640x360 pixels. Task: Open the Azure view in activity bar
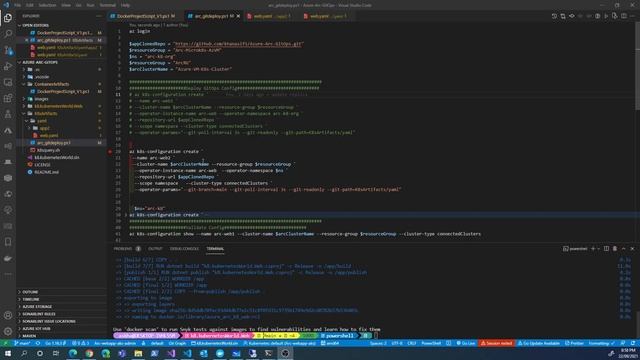(x=8, y=130)
